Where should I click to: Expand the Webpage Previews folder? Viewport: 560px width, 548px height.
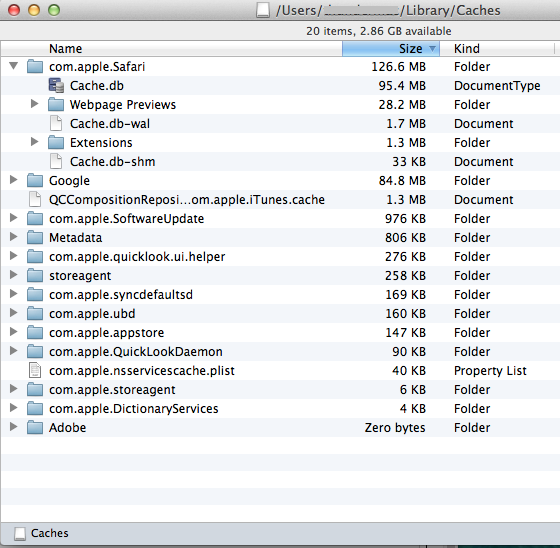click(x=34, y=104)
